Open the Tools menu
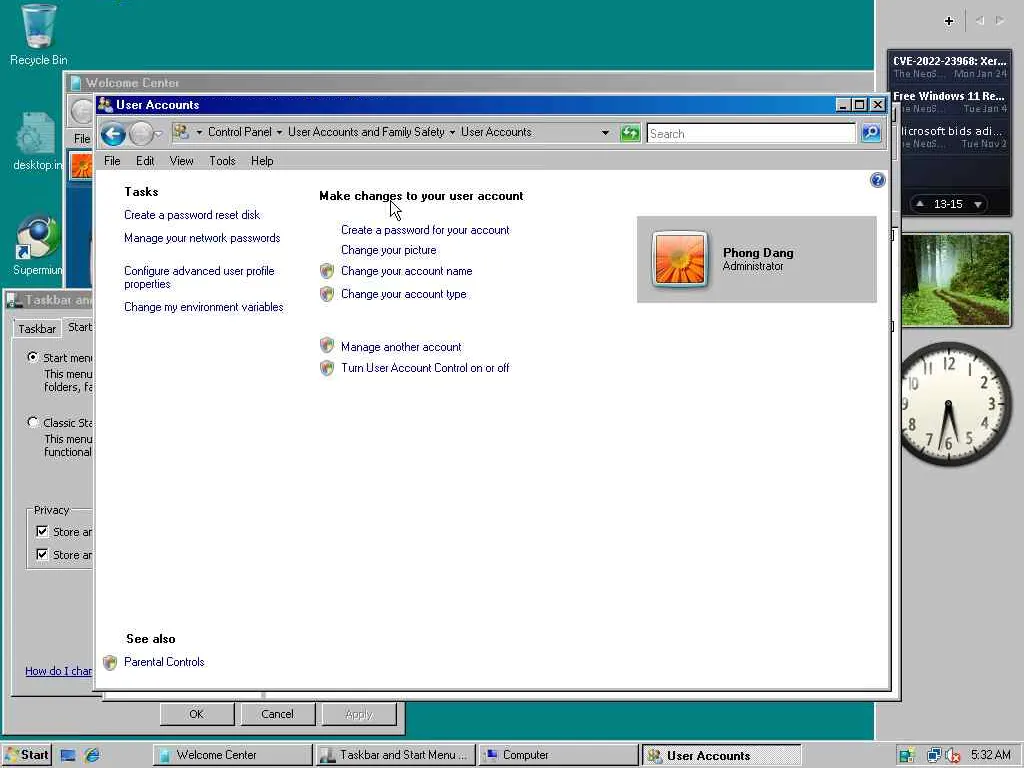 point(222,161)
